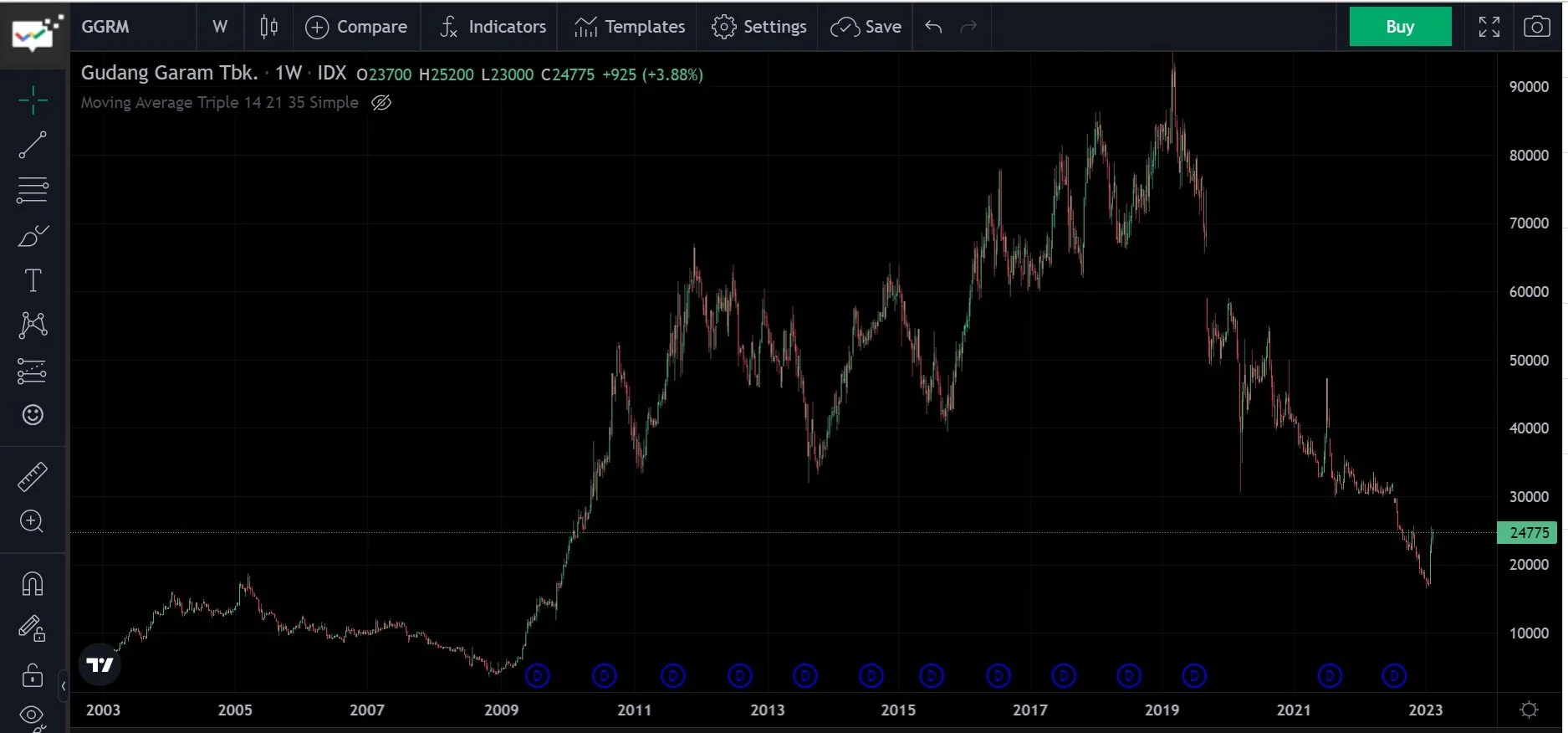Click the green 24775 current price tag
This screenshot has height=733, width=1568.
click(1527, 532)
